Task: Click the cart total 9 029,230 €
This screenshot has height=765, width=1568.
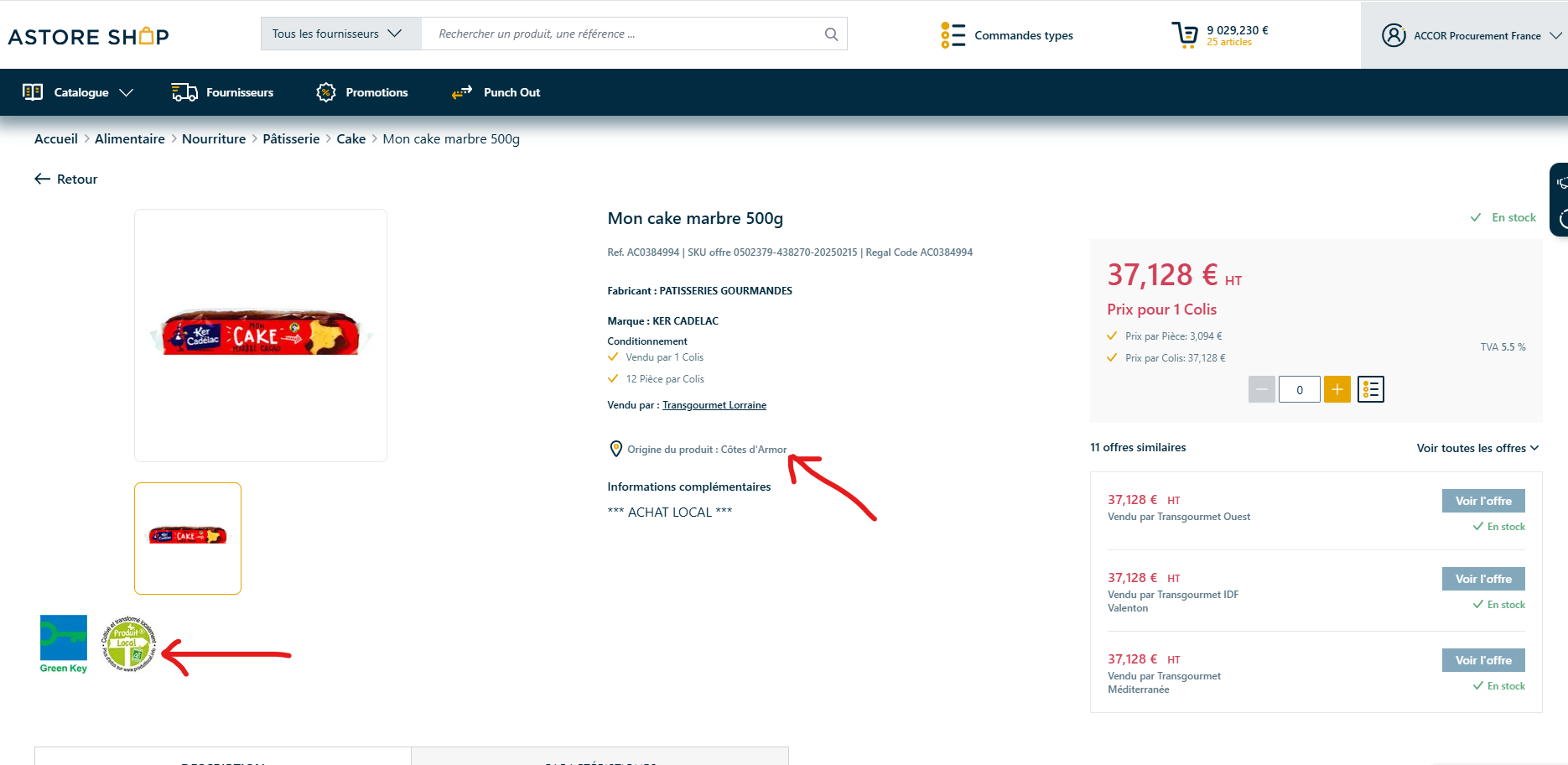Action: coord(1238,30)
